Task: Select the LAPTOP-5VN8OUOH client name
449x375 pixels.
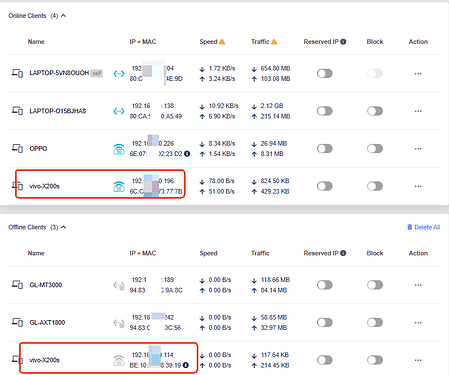Action: coord(59,73)
